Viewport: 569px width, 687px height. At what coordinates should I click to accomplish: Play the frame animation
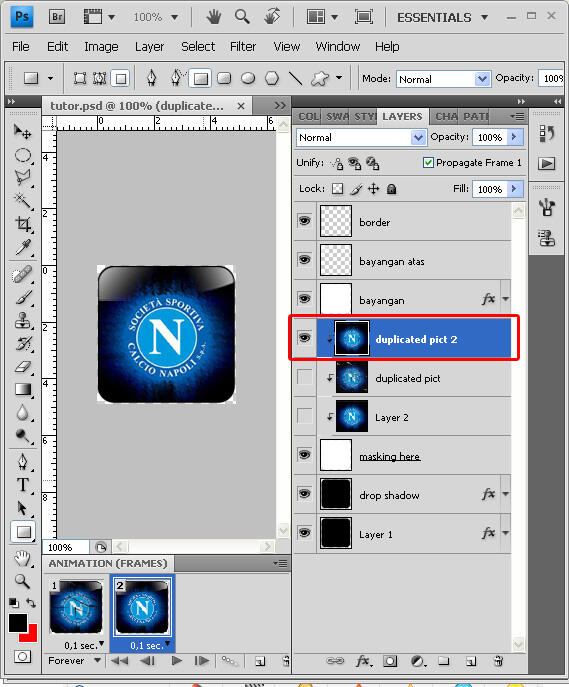[177, 661]
